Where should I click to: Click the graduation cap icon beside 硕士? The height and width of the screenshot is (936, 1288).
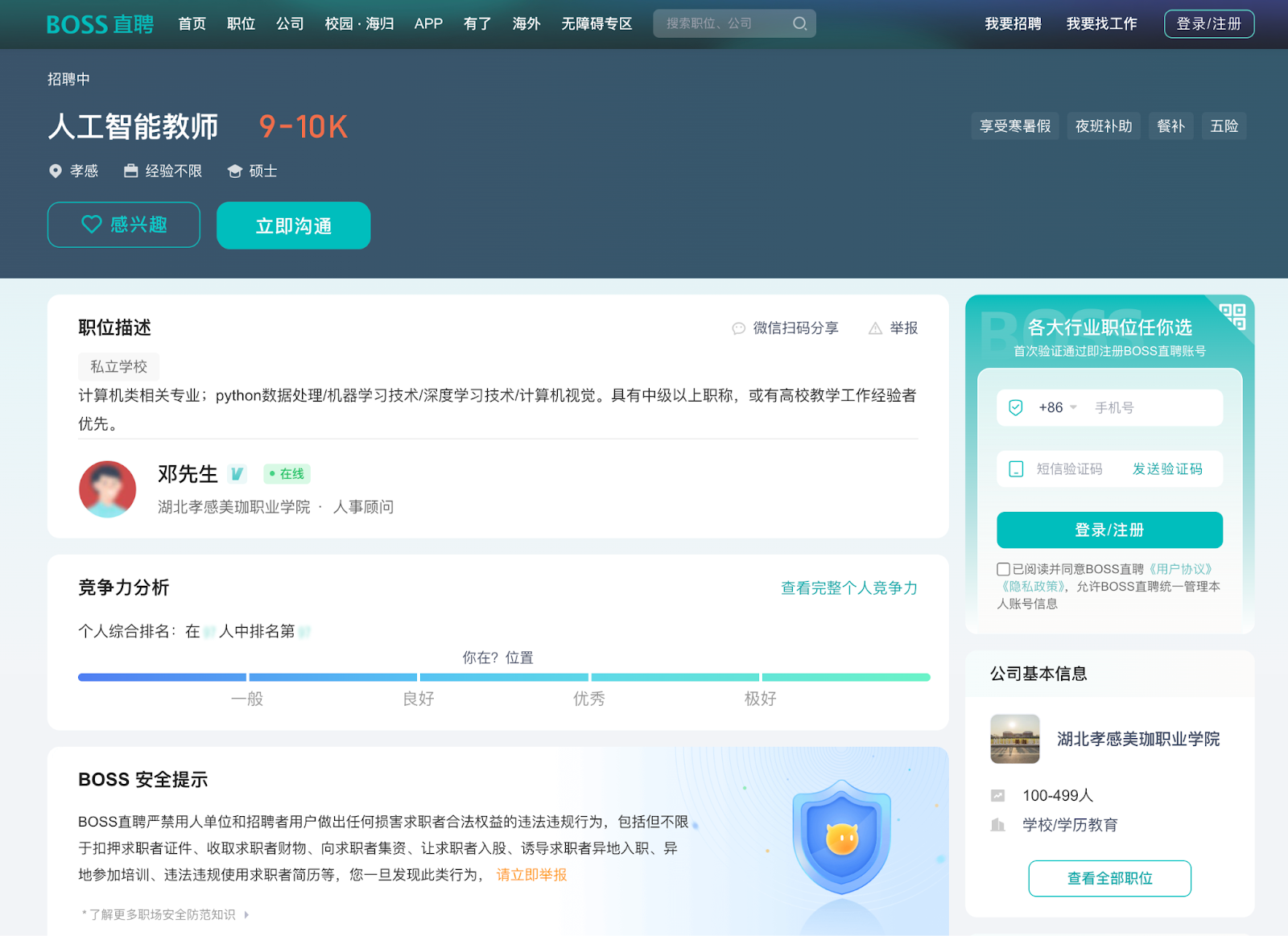[x=235, y=171]
